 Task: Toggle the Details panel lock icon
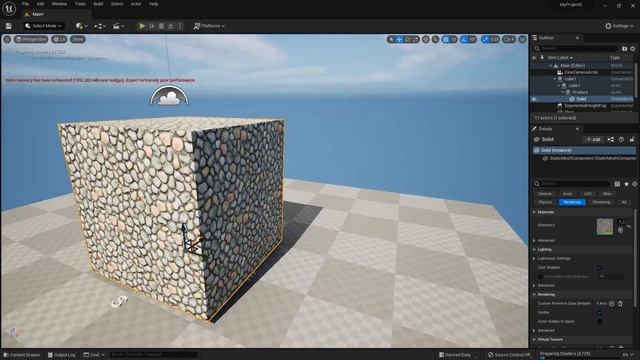(632, 140)
